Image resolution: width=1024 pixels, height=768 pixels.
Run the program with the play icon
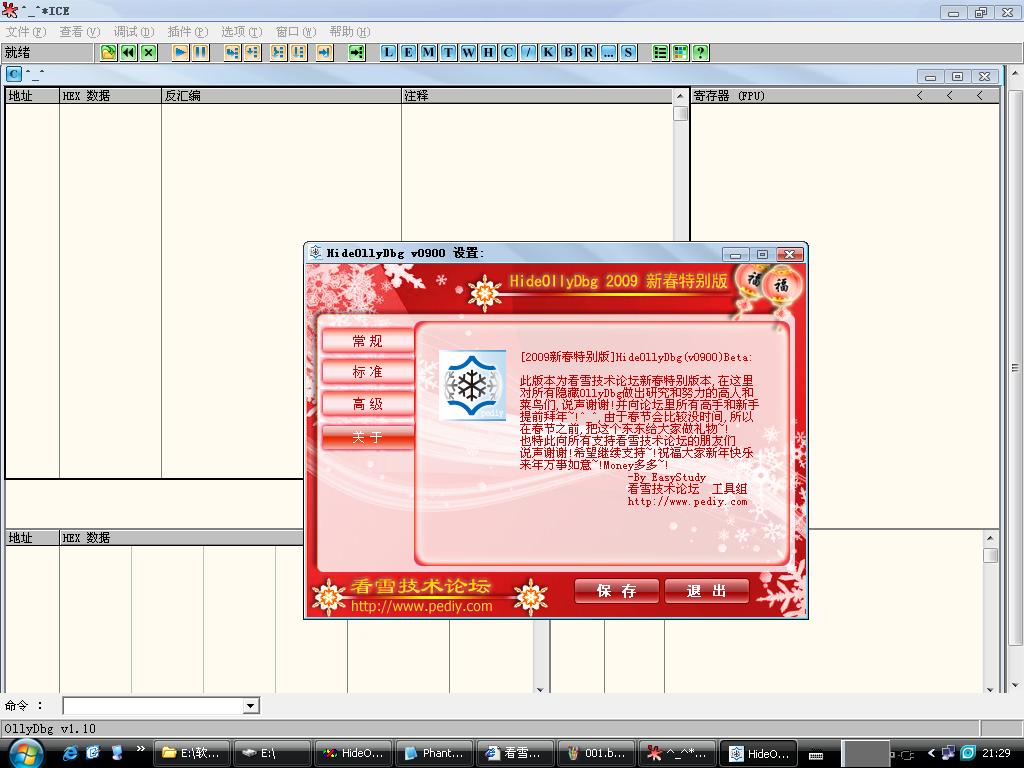click(x=181, y=53)
